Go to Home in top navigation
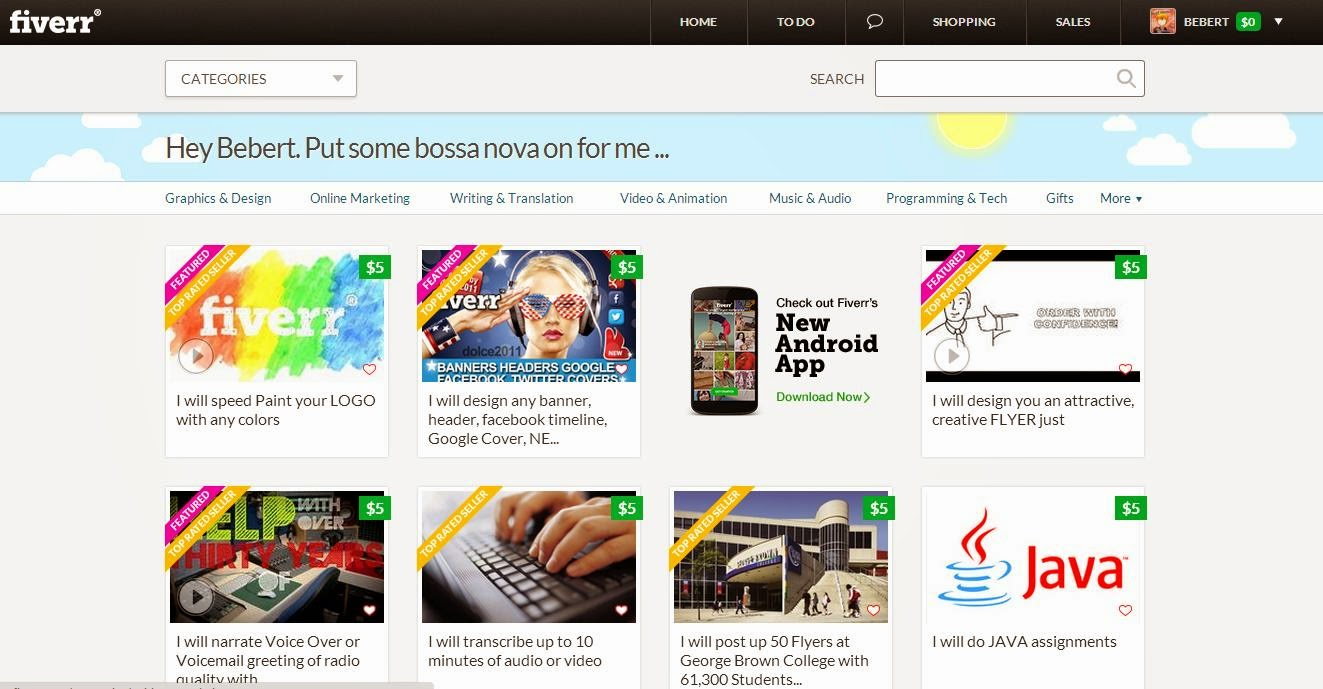 point(698,21)
